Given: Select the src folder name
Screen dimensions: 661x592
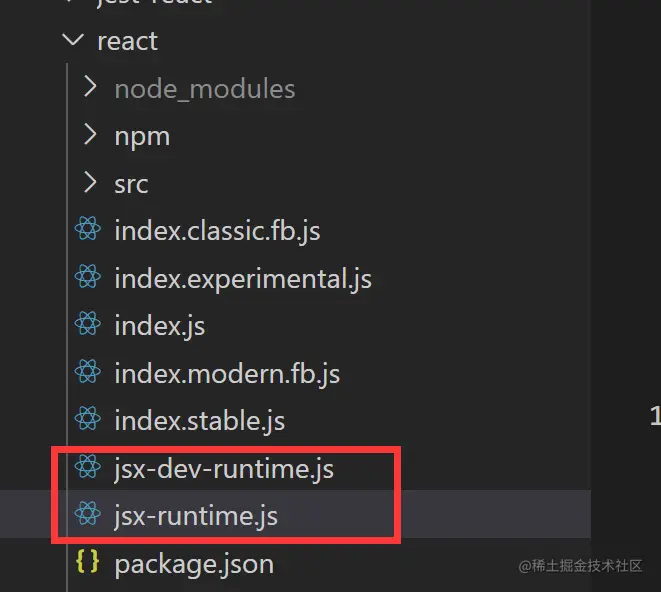Looking at the screenshot, I should click(x=132, y=184).
